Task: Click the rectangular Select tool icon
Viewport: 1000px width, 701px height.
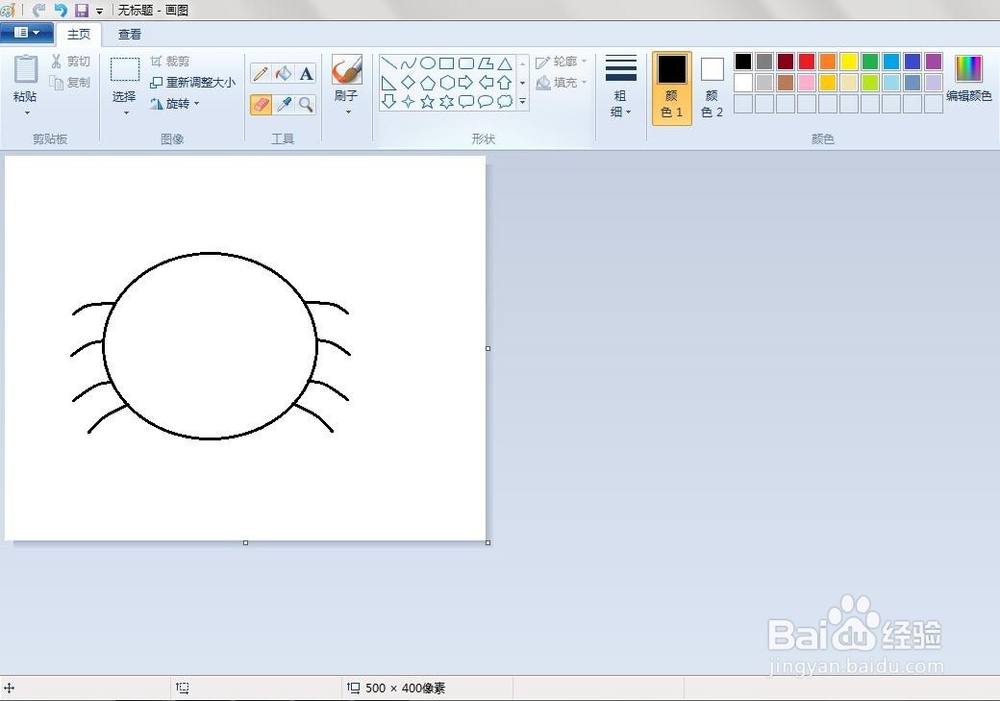Action: click(124, 70)
